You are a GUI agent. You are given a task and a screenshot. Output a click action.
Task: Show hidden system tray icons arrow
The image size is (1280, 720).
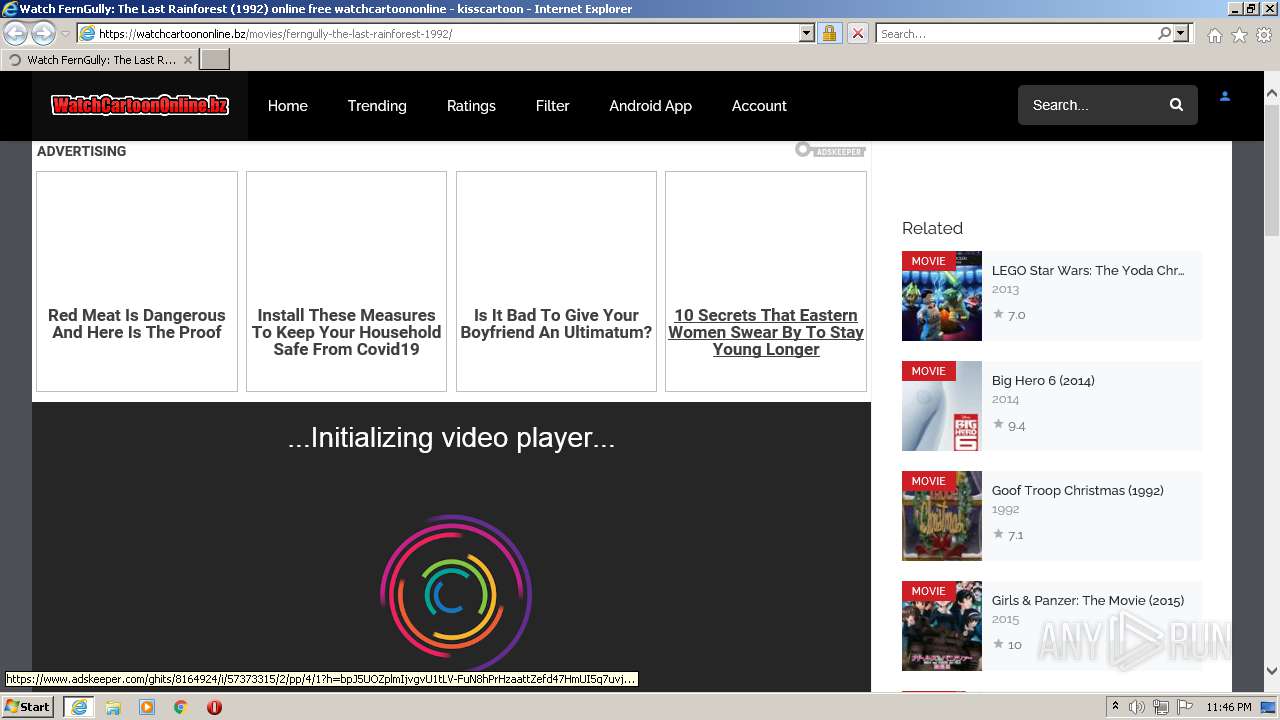1115,707
